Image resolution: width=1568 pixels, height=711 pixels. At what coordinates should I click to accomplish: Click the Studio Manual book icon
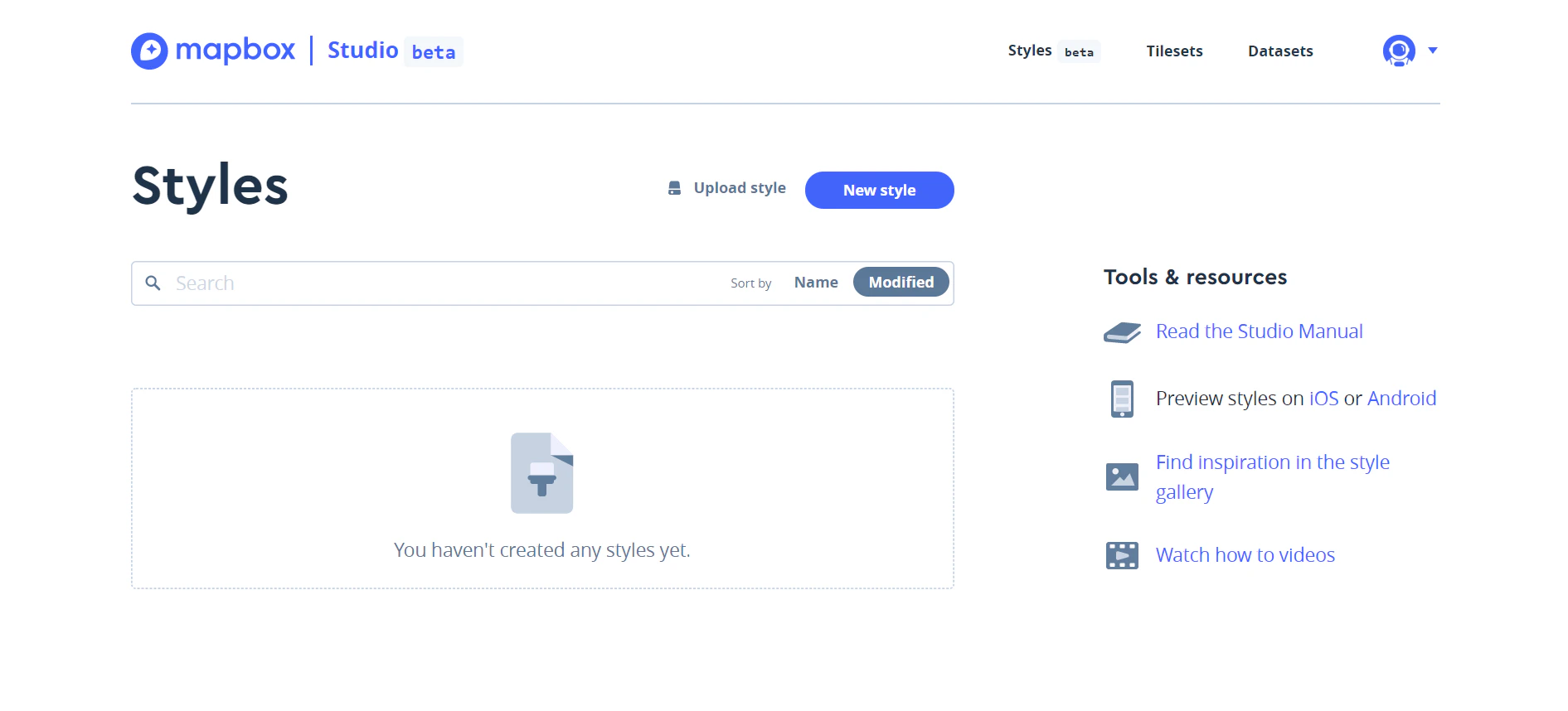[x=1122, y=332]
